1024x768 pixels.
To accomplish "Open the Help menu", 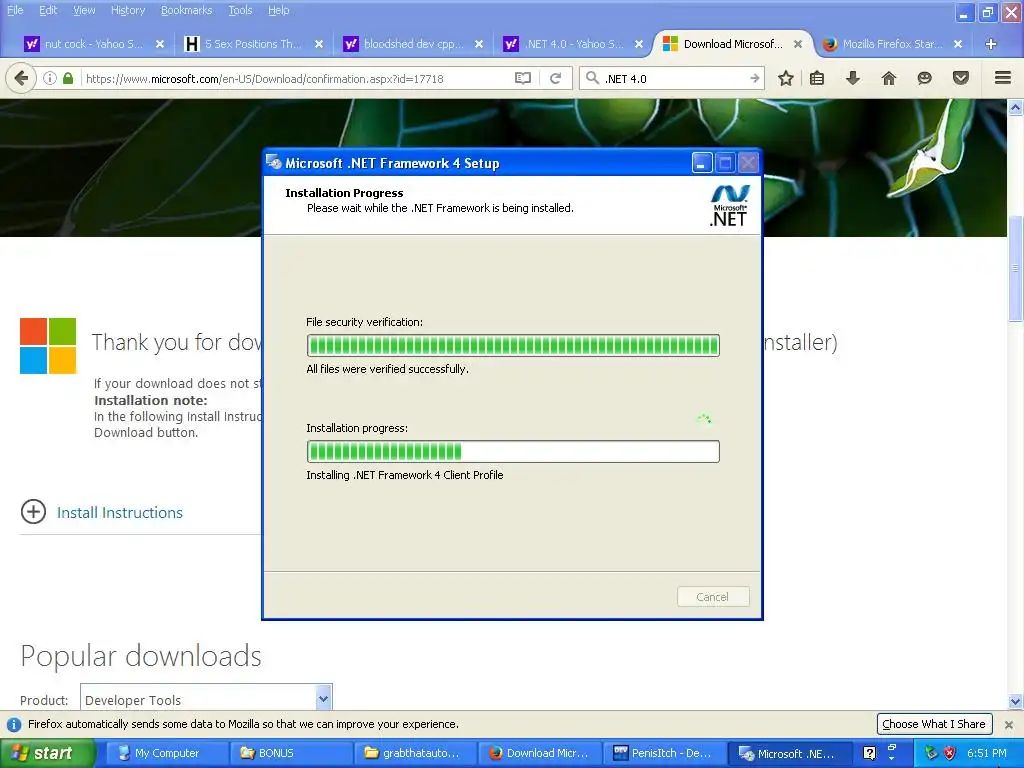I will pyautogui.click(x=278, y=10).
